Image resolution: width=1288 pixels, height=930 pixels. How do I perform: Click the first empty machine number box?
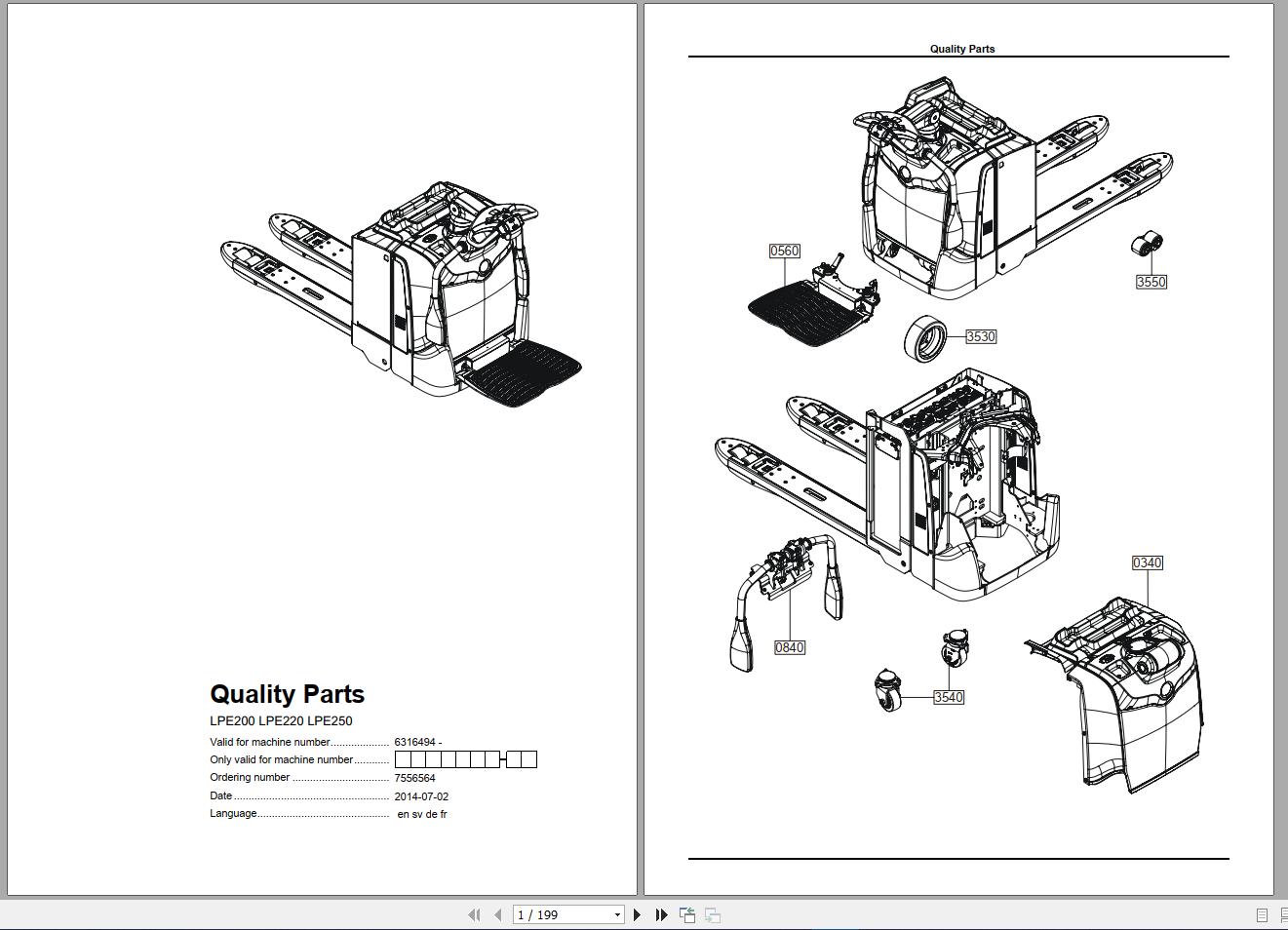(x=403, y=759)
